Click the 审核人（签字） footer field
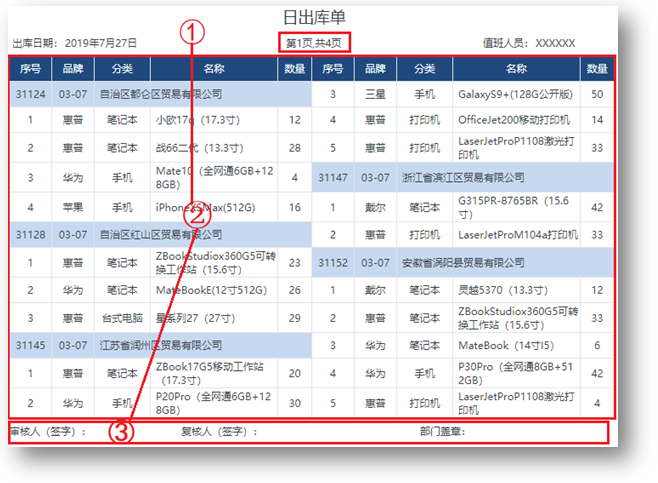Viewport: 658px width, 483px height. point(48,432)
